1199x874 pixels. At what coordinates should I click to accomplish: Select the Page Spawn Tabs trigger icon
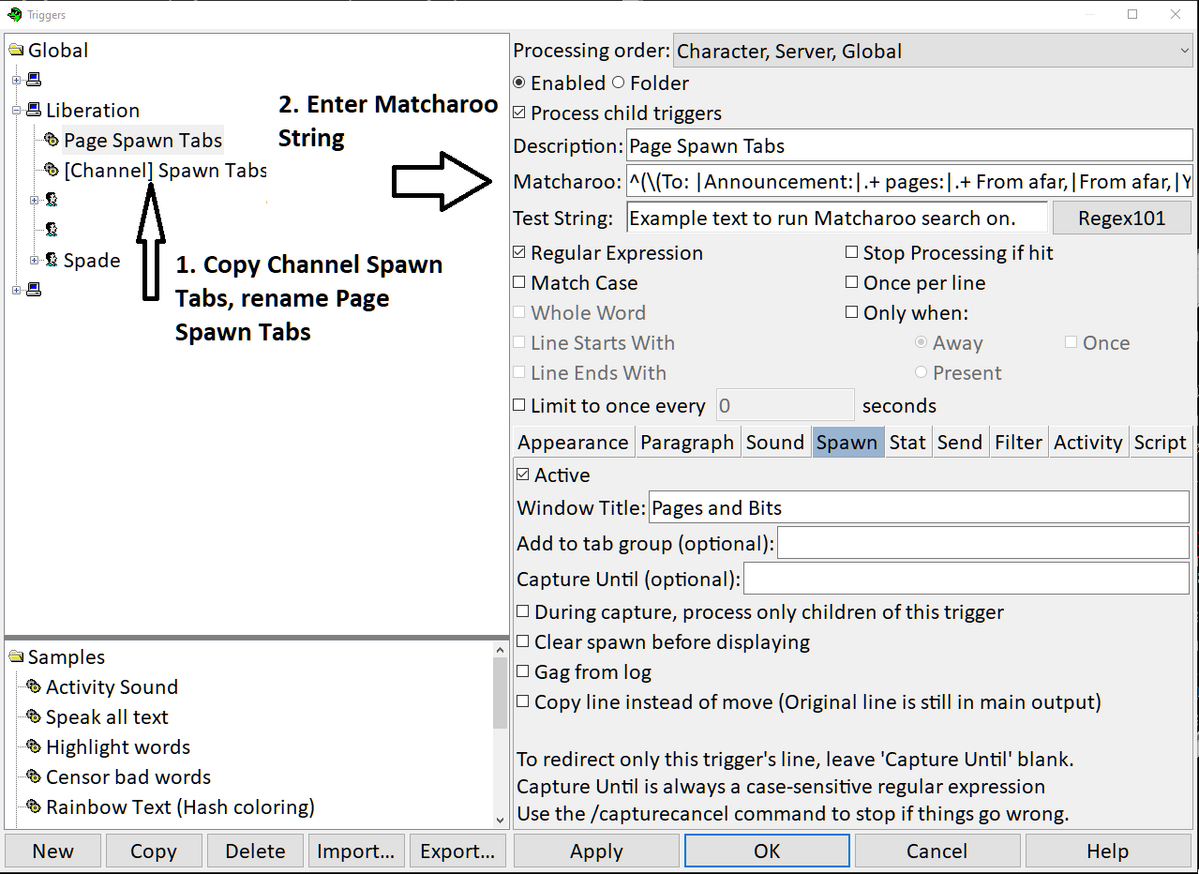pos(50,140)
